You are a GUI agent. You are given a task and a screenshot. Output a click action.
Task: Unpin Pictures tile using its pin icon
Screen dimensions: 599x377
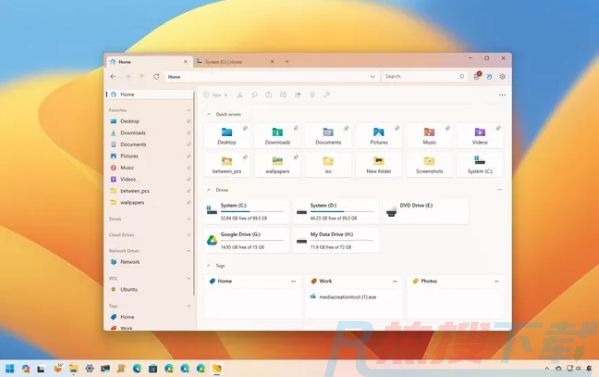[x=397, y=128]
